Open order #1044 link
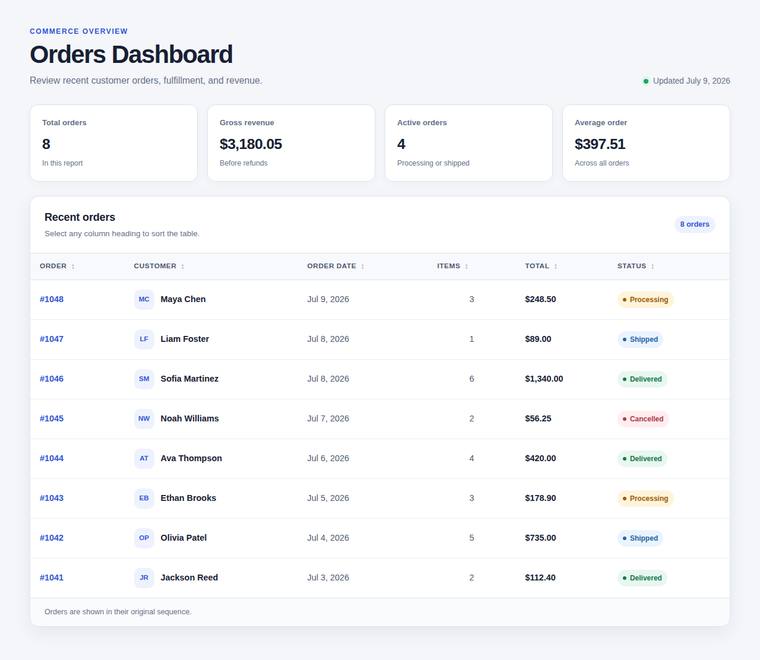 coord(51,458)
